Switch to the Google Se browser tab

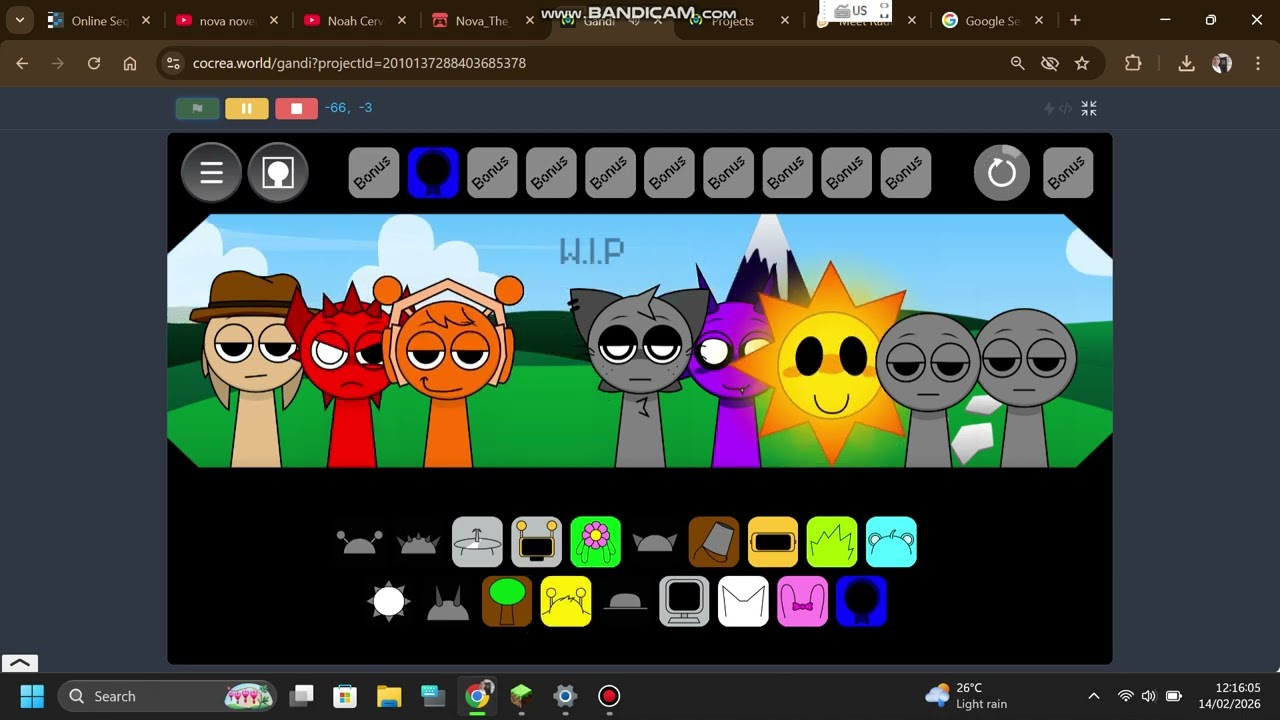[x=991, y=20]
